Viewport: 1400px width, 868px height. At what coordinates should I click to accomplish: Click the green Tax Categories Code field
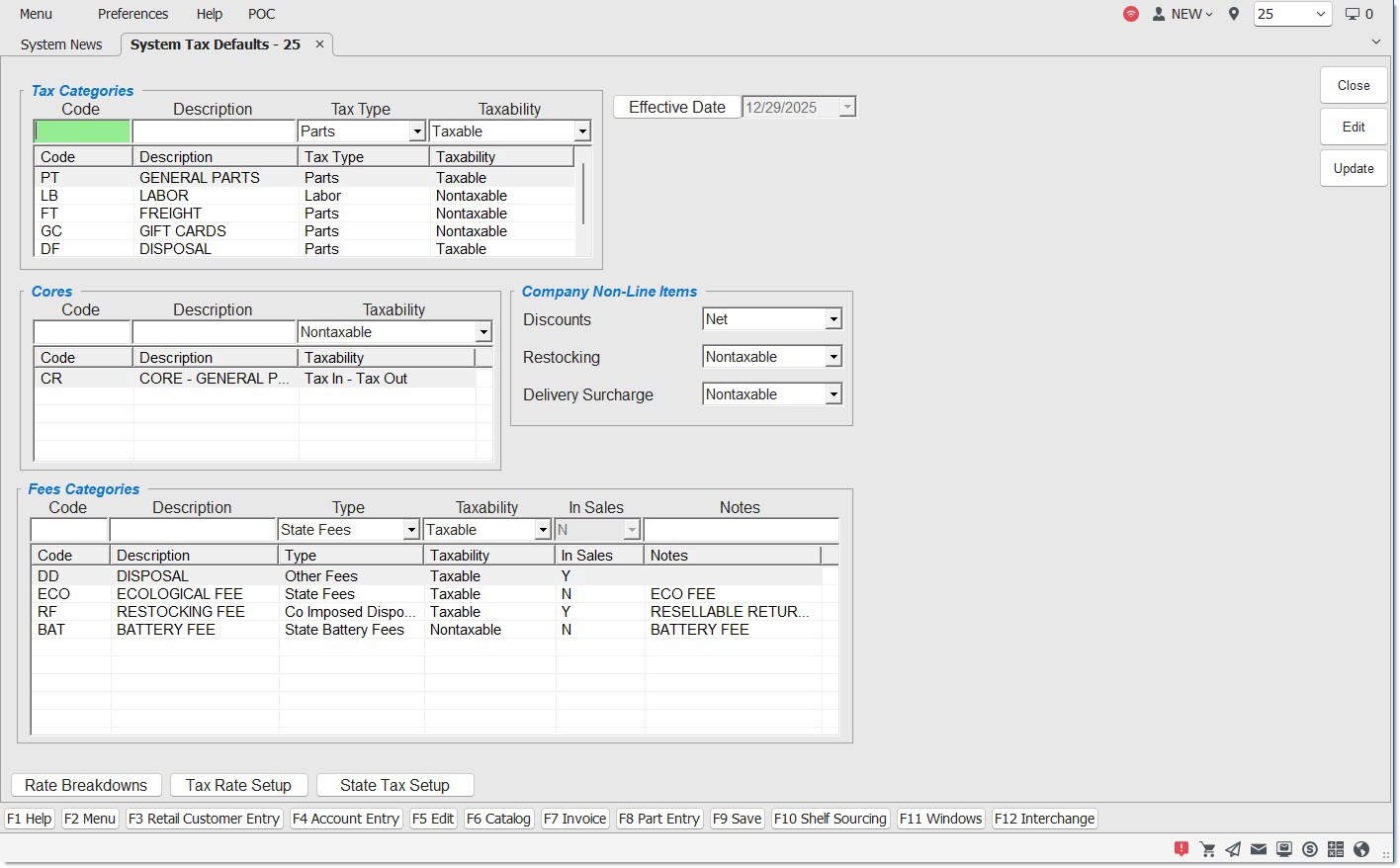coord(82,131)
